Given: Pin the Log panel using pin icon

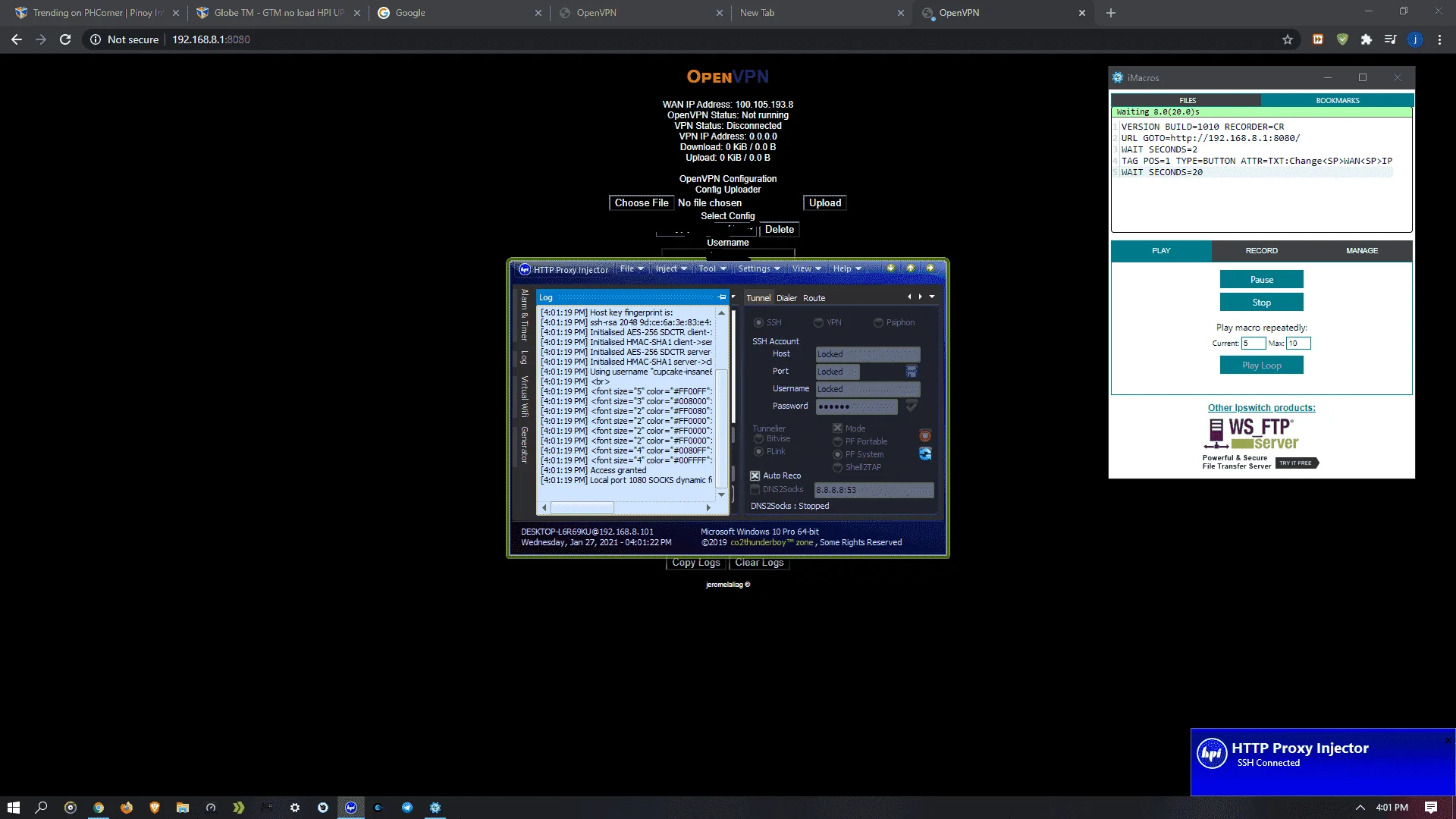Looking at the screenshot, I should (x=722, y=297).
